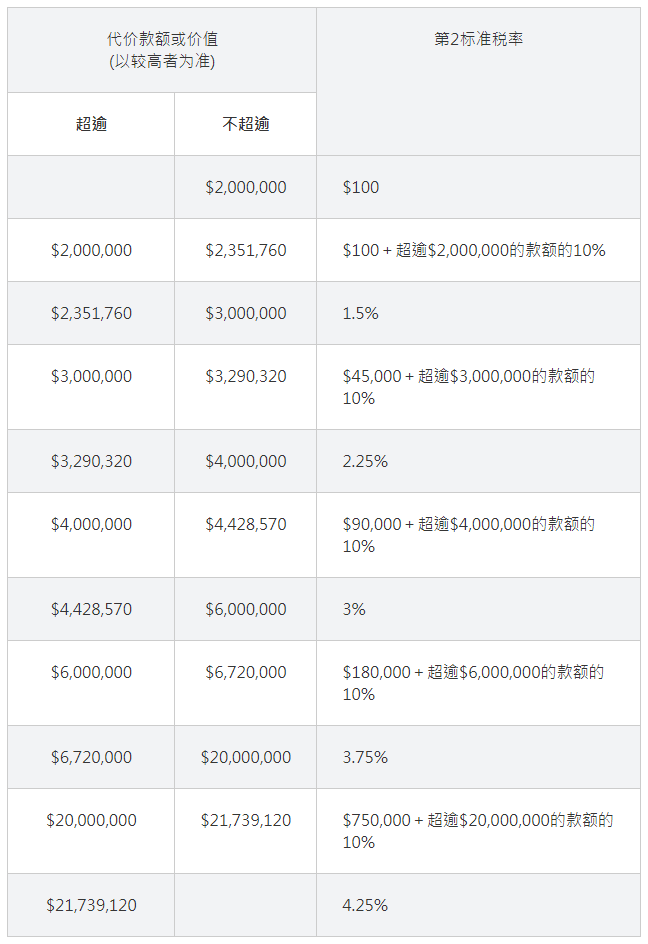648x944 pixels.
Task: Click the $90,000 plus 10% formula cell
Action: coord(478,535)
